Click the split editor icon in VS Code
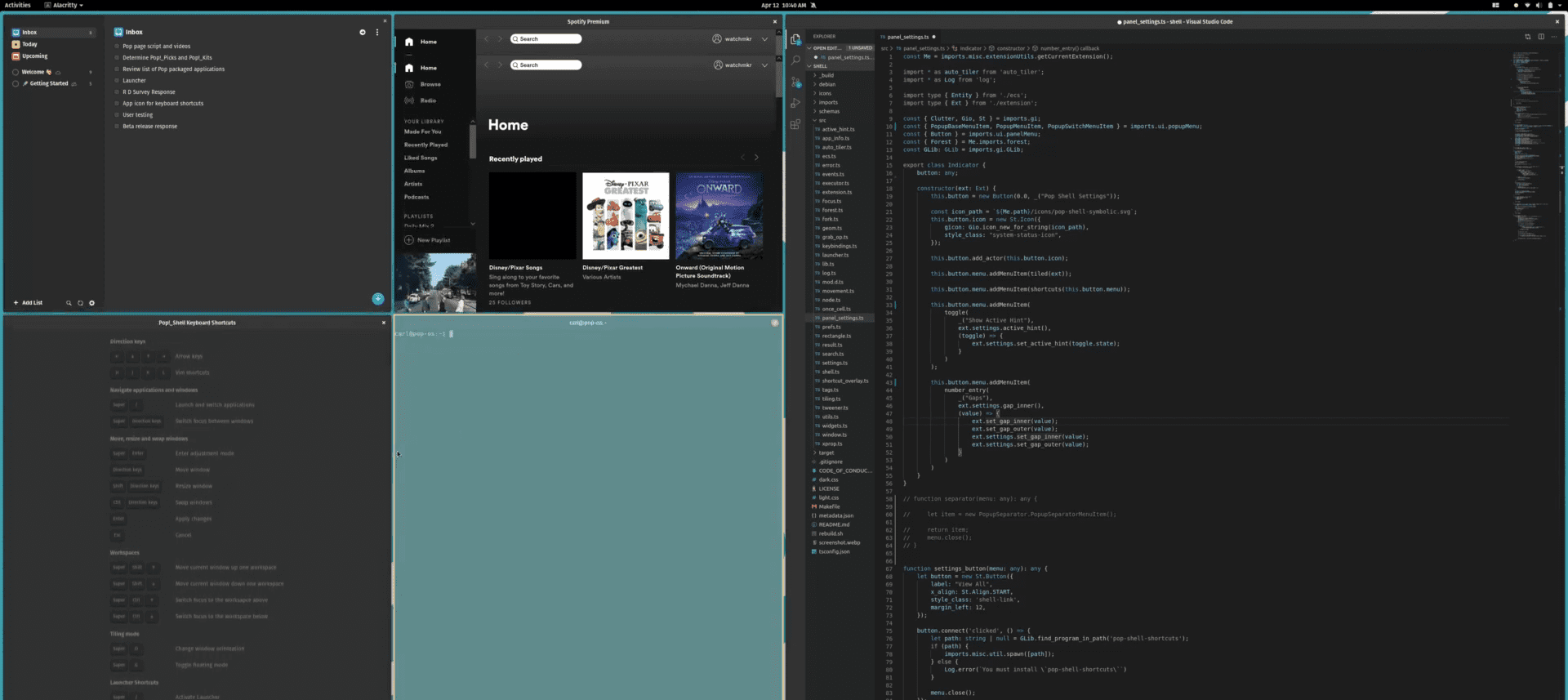1568x700 pixels. tap(1541, 37)
